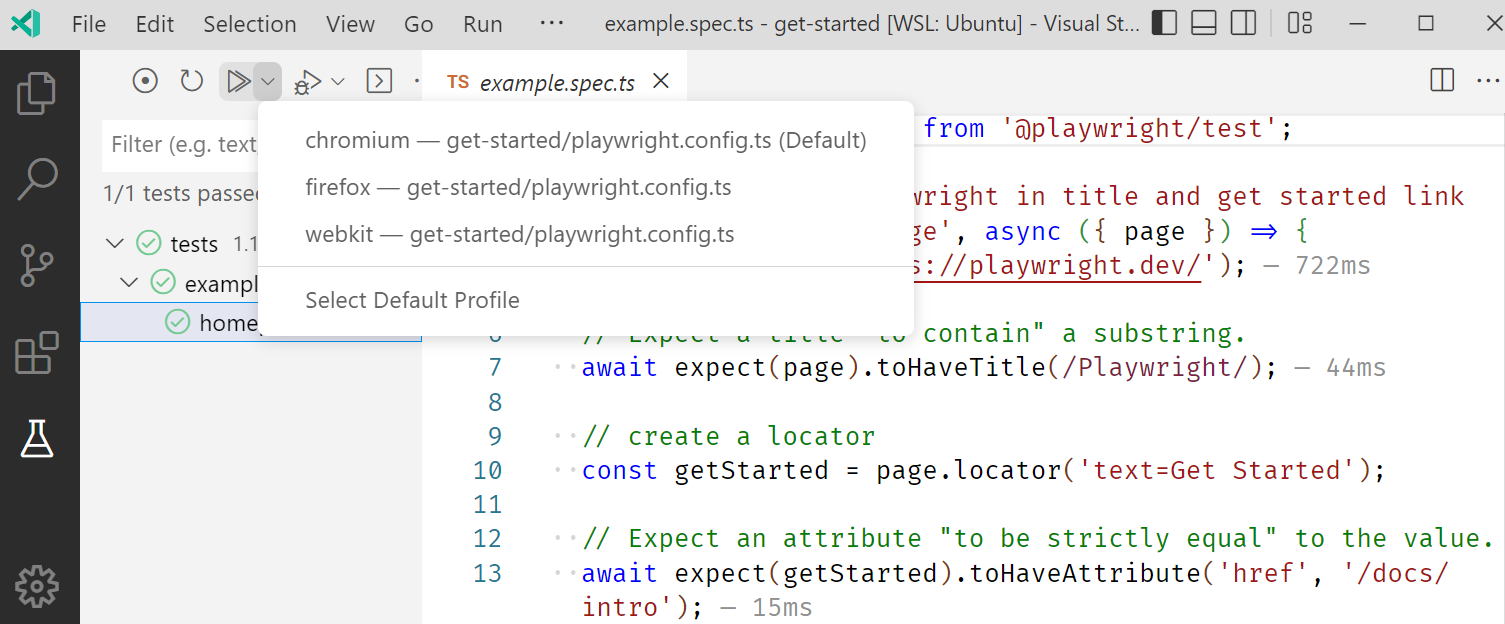The image size is (1505, 624).
Task: Debug tests with the bug-play icon
Action: tap(307, 82)
